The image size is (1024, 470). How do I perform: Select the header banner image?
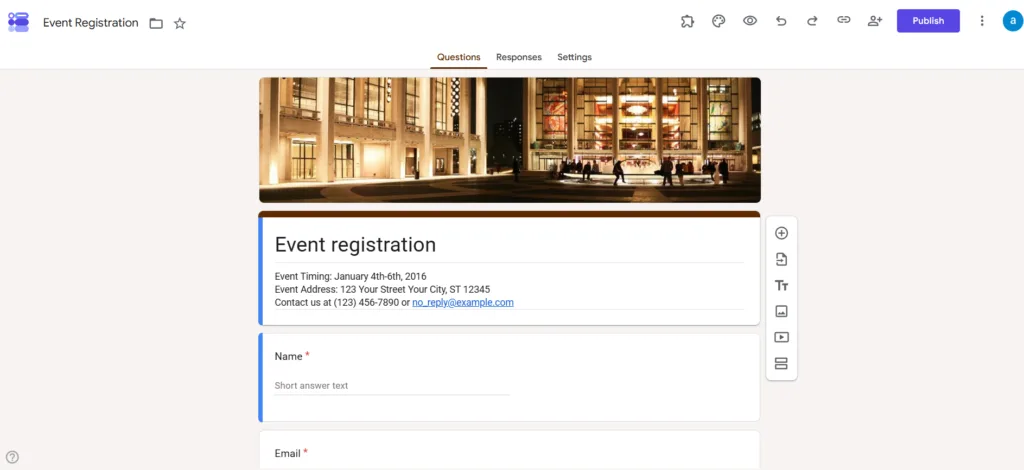pos(509,140)
